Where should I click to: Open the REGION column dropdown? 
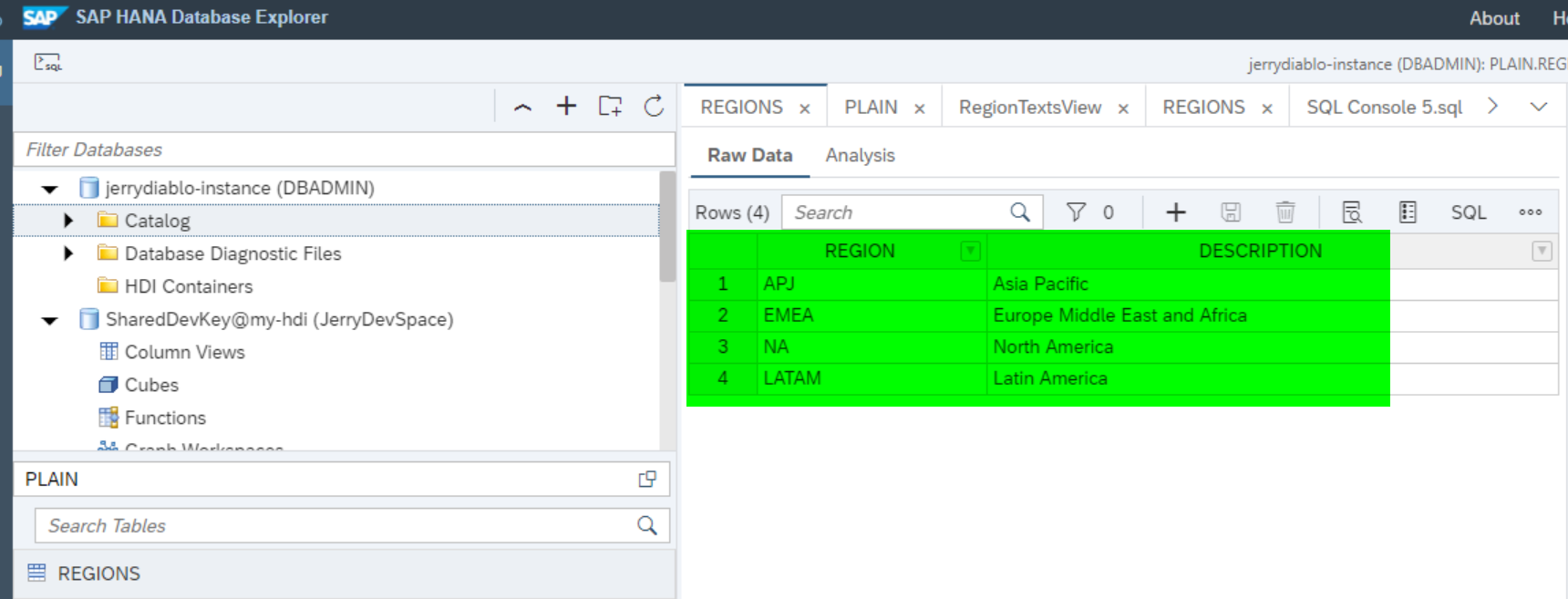coord(970,251)
